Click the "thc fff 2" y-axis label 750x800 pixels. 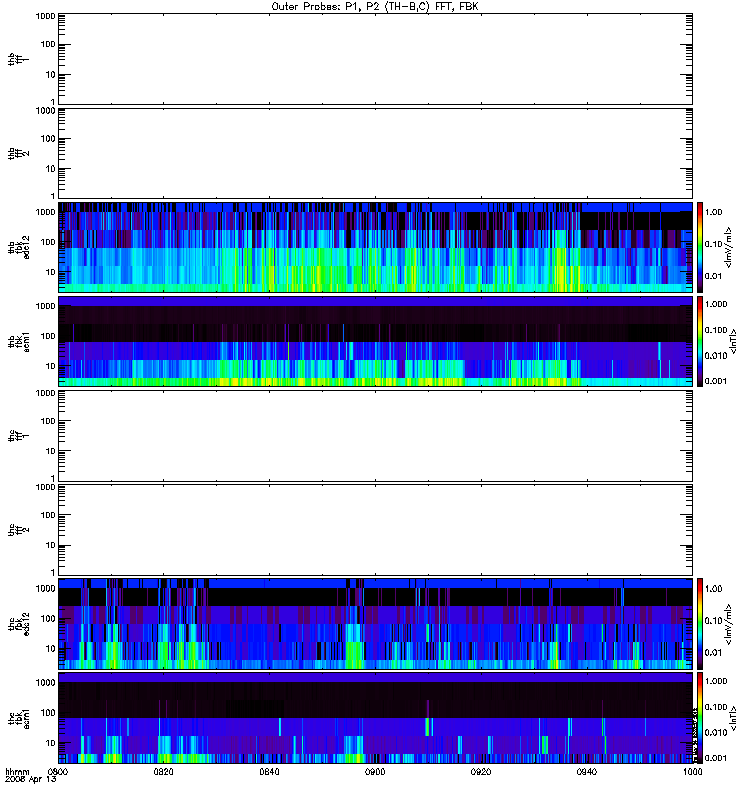point(19,530)
